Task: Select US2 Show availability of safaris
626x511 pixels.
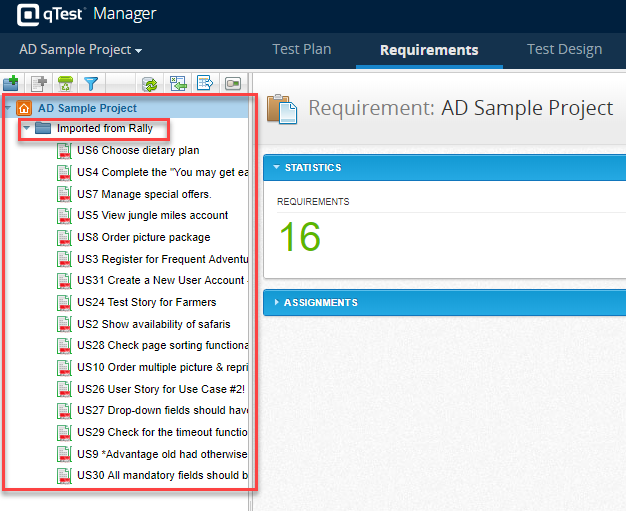Action: 153,324
